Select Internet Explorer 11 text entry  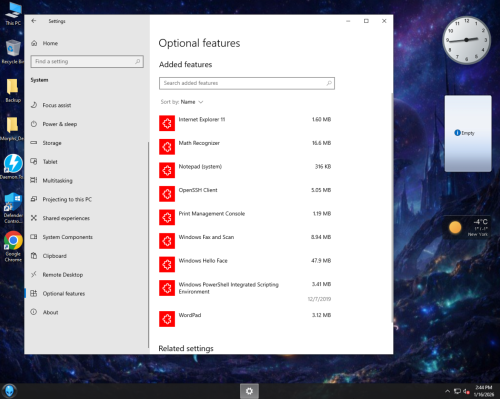202,119
